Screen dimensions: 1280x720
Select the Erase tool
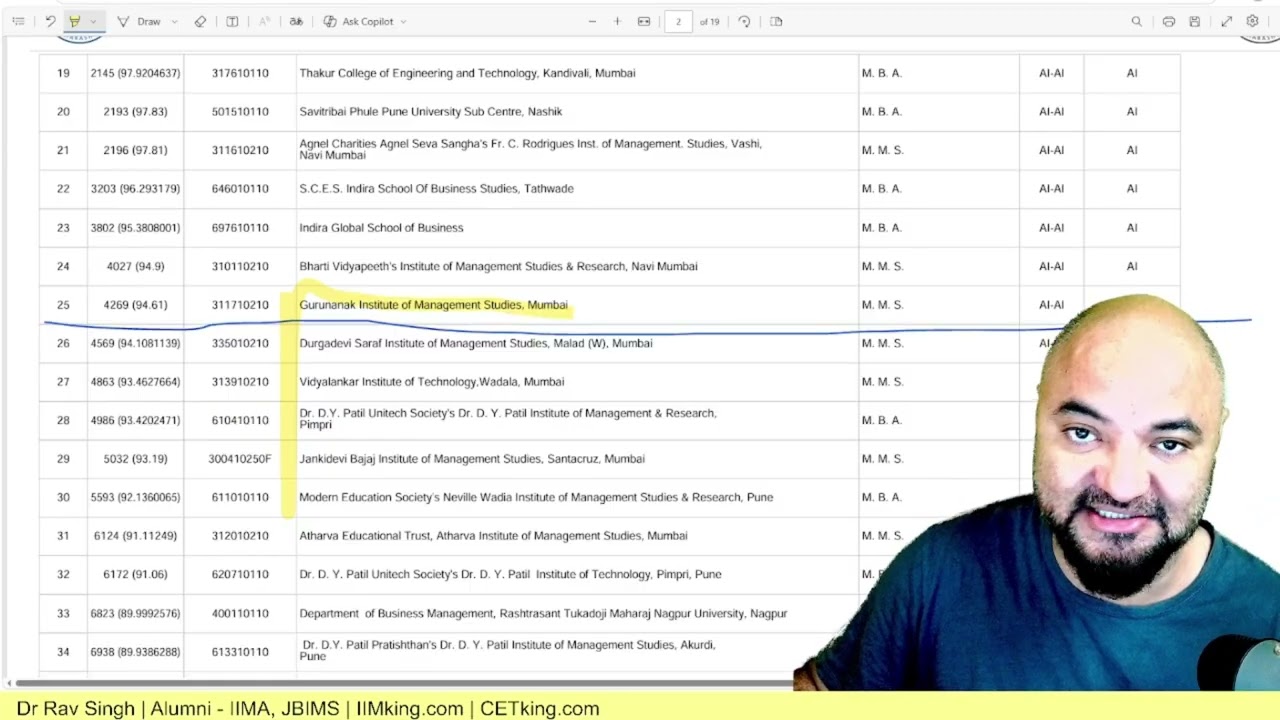200,21
